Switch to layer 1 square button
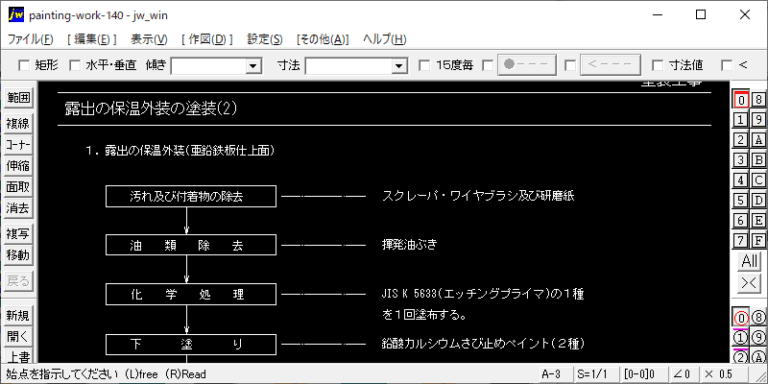 tap(741, 120)
